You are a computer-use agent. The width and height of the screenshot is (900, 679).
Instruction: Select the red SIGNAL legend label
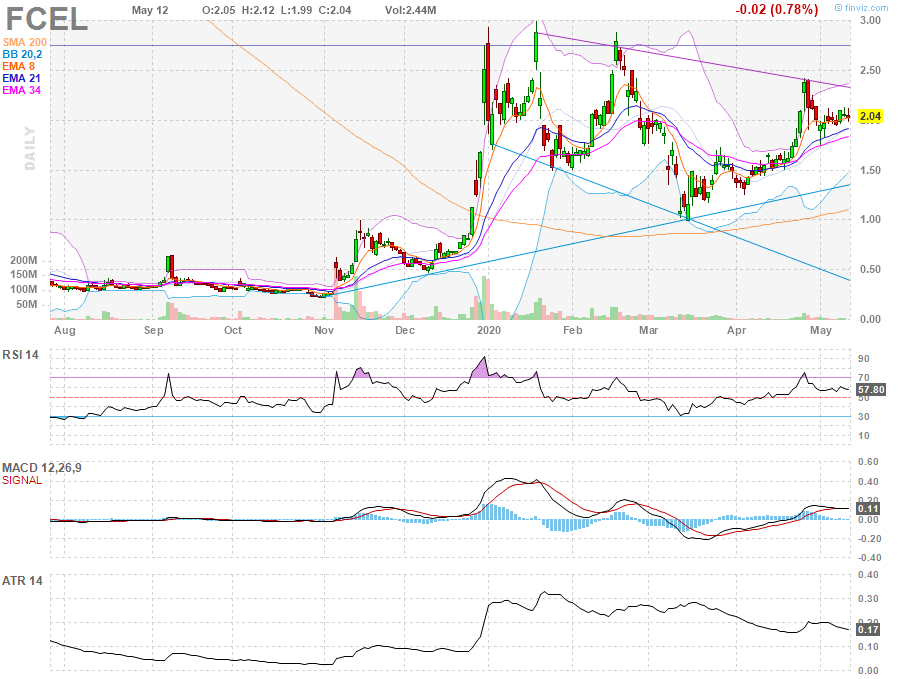point(22,481)
